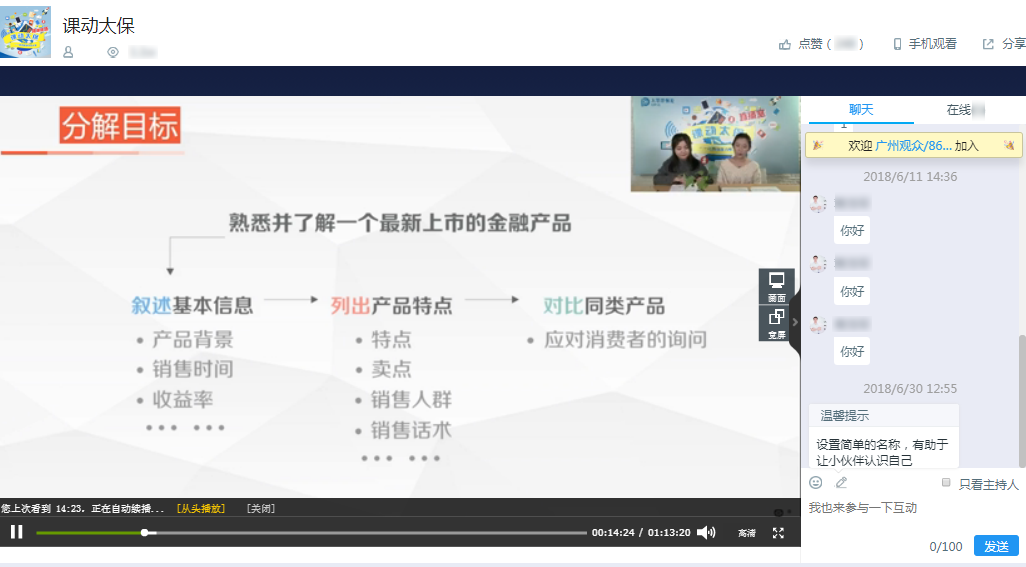1026x567 pixels.
Task: Switch to the 聊天 tab
Action: click(x=861, y=110)
